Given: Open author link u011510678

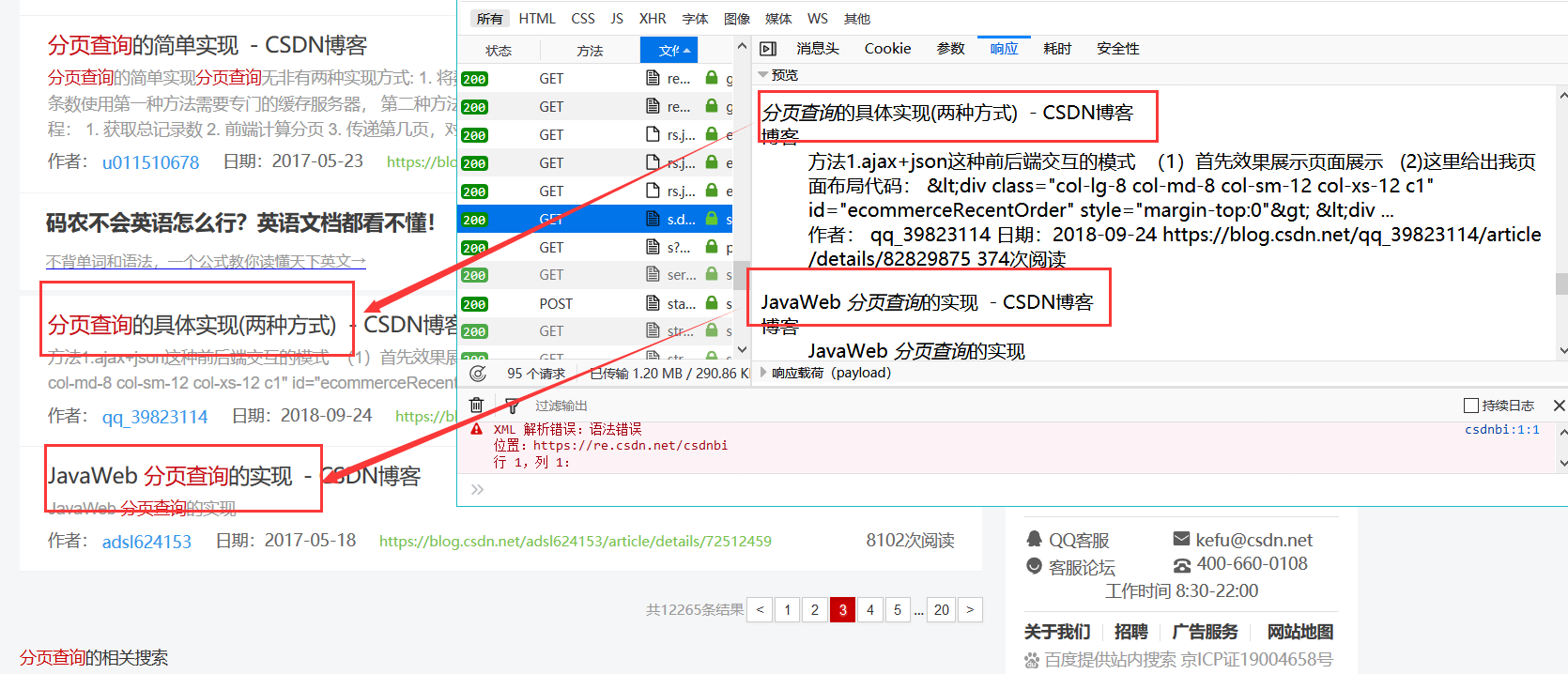Looking at the screenshot, I should (x=150, y=162).
